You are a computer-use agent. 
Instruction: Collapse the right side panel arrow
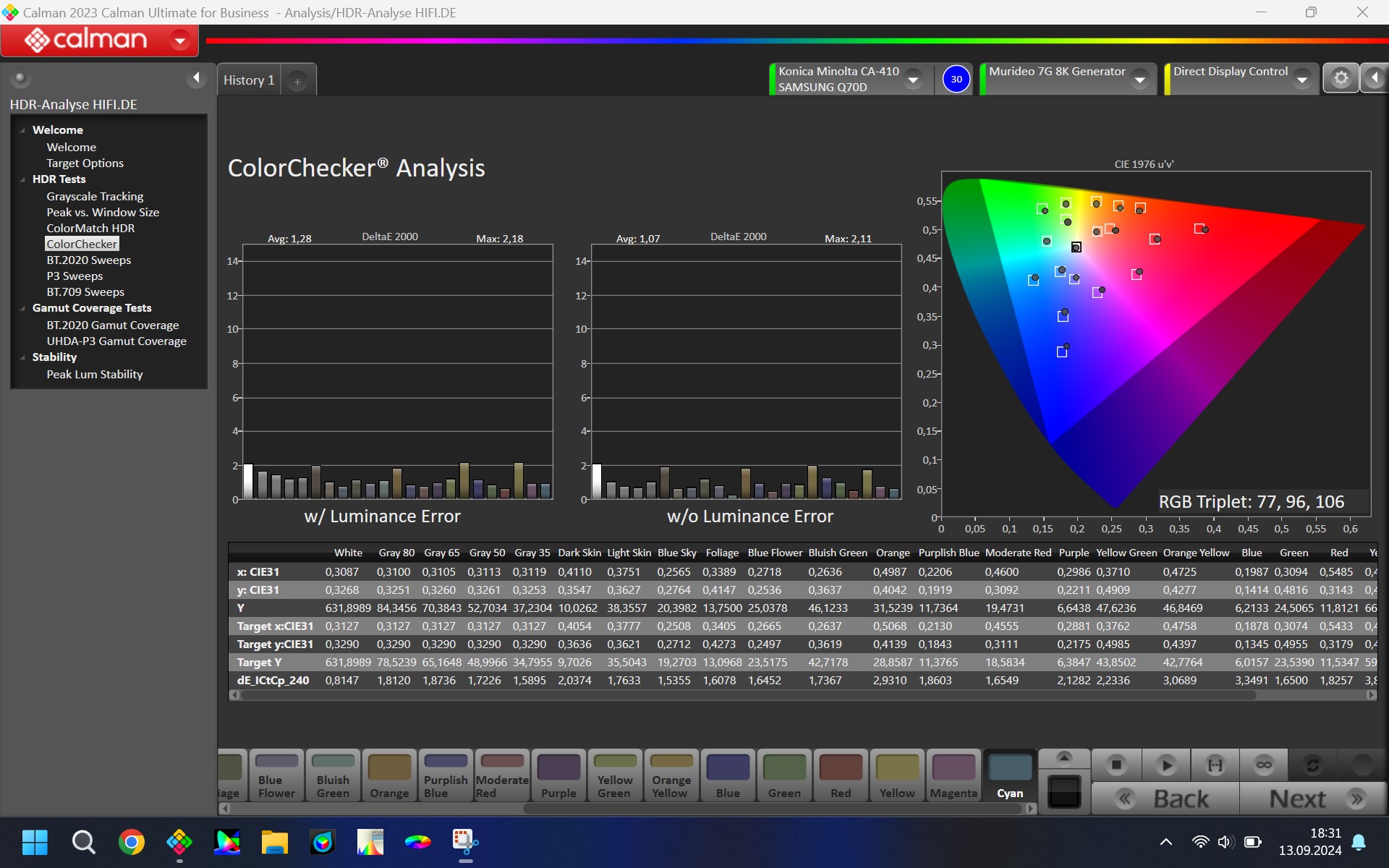[1375, 78]
